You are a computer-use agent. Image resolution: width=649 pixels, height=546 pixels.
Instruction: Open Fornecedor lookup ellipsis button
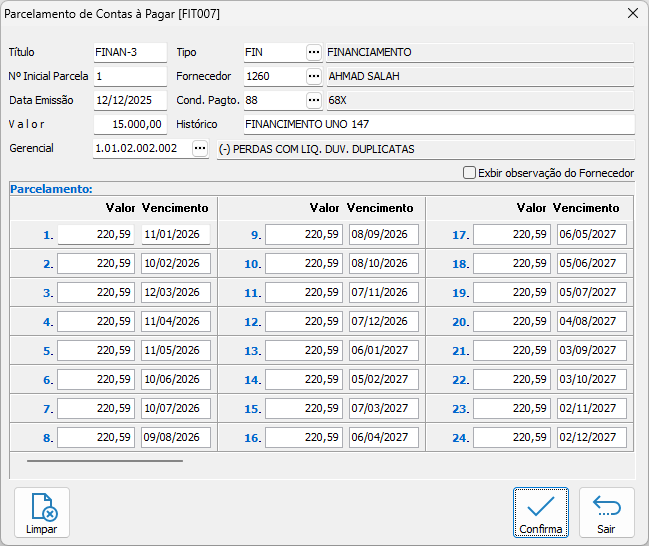(314, 76)
